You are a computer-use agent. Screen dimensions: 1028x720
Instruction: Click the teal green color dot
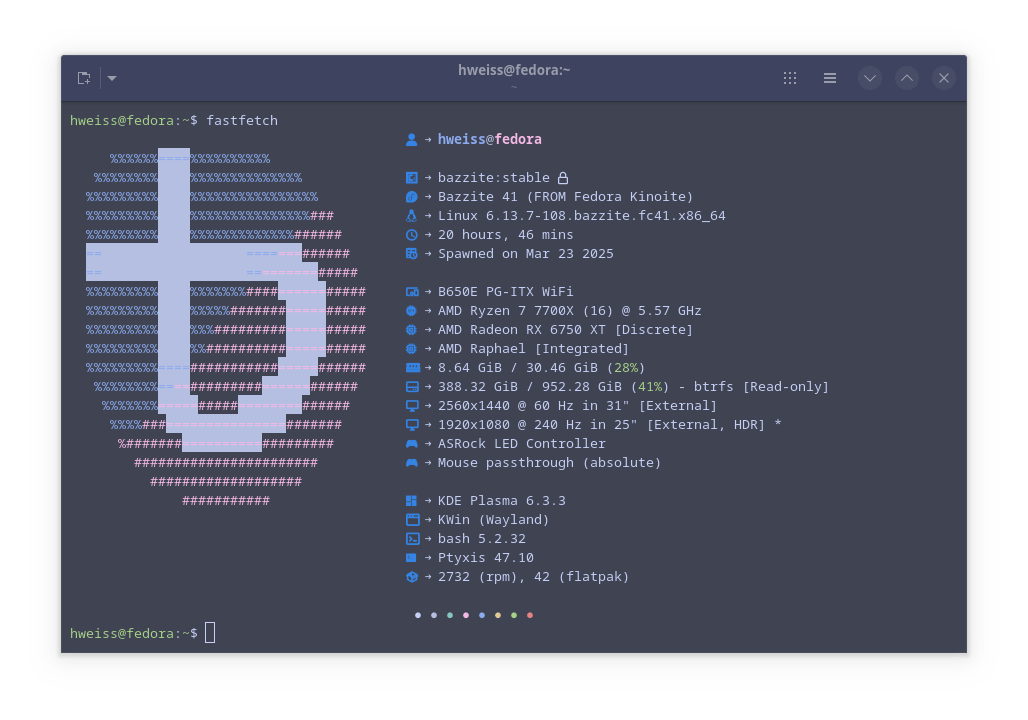tap(450, 615)
